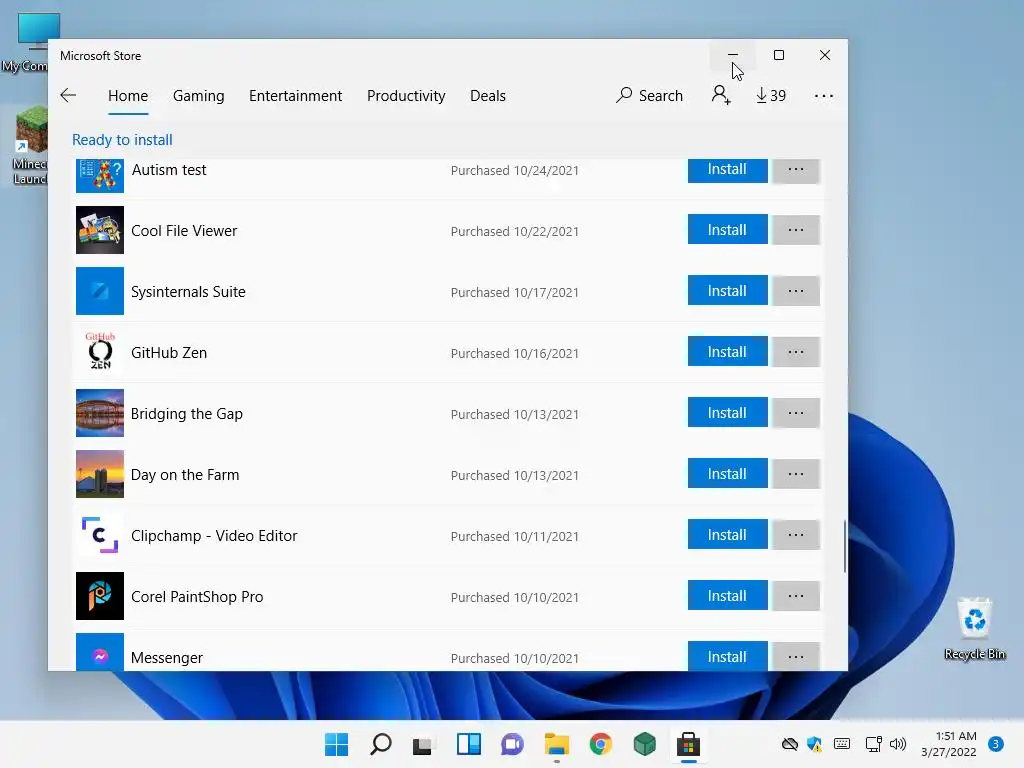Click Microsoft Store taskbar icon
Image resolution: width=1024 pixels, height=768 pixels.
688,744
